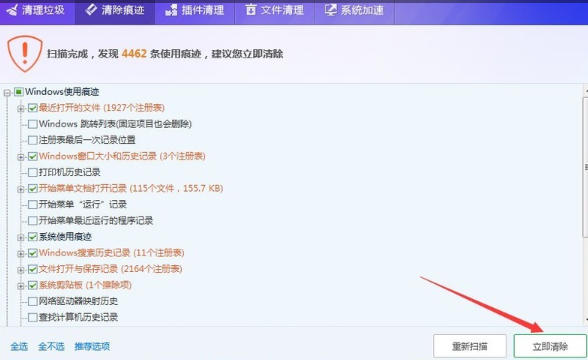Expand Windows搜索历史记录 node
The height and width of the screenshot is (360, 588).
click(21, 254)
